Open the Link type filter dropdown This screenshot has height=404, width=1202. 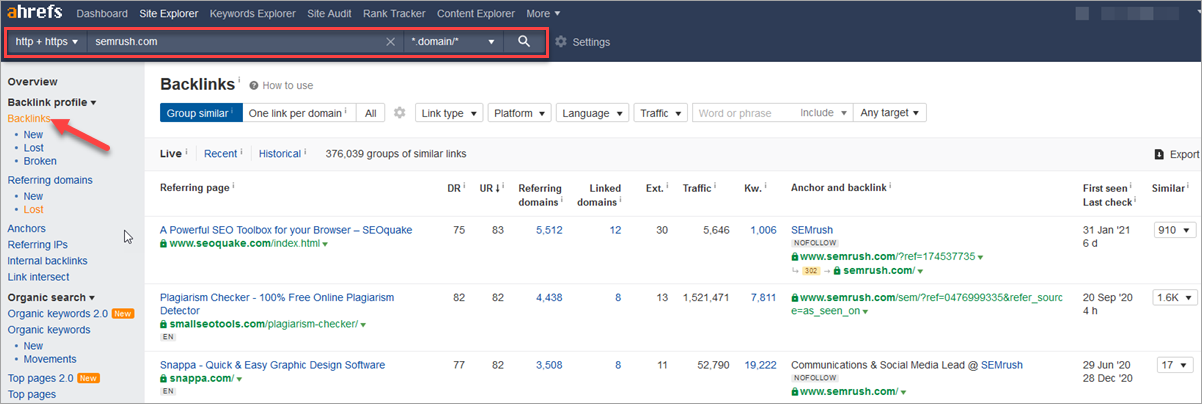pyautogui.click(x=449, y=113)
